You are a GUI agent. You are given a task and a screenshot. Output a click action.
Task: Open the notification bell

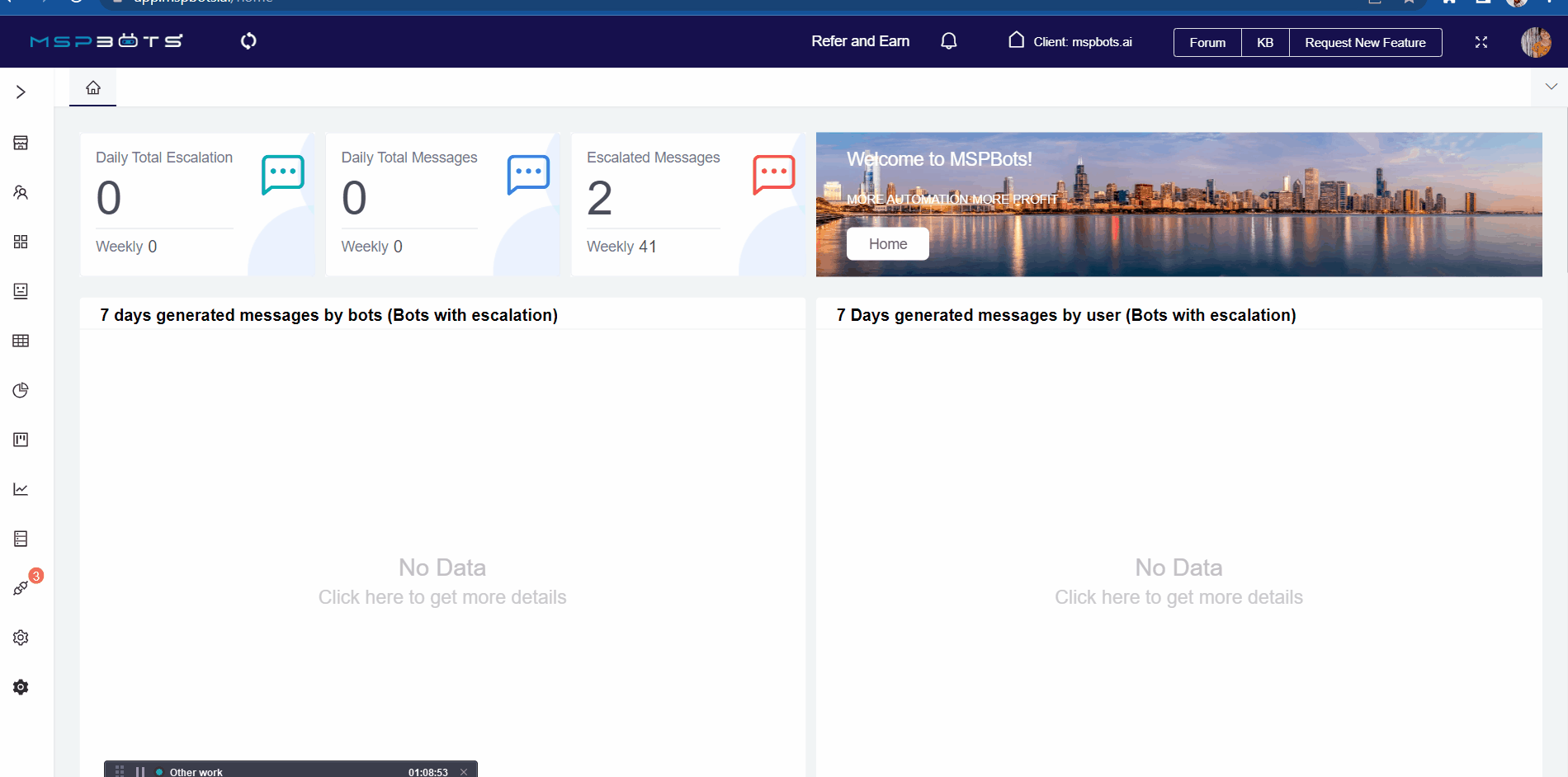point(948,40)
